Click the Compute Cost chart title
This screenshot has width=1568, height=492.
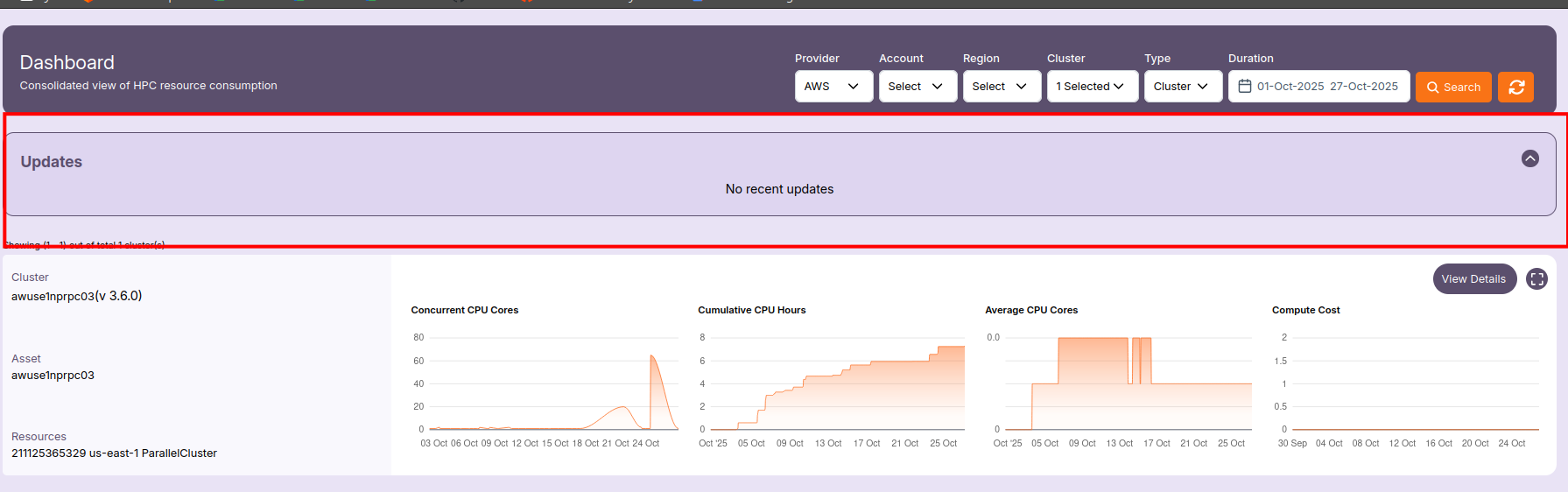pos(1306,310)
